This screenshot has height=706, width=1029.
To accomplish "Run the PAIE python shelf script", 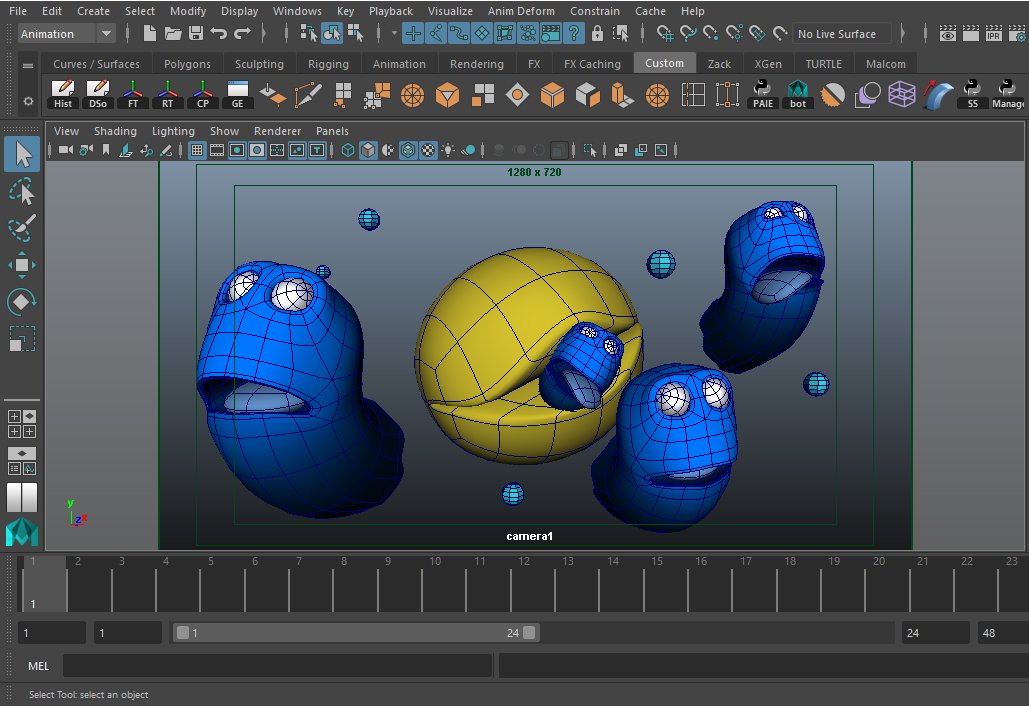I will (x=763, y=94).
